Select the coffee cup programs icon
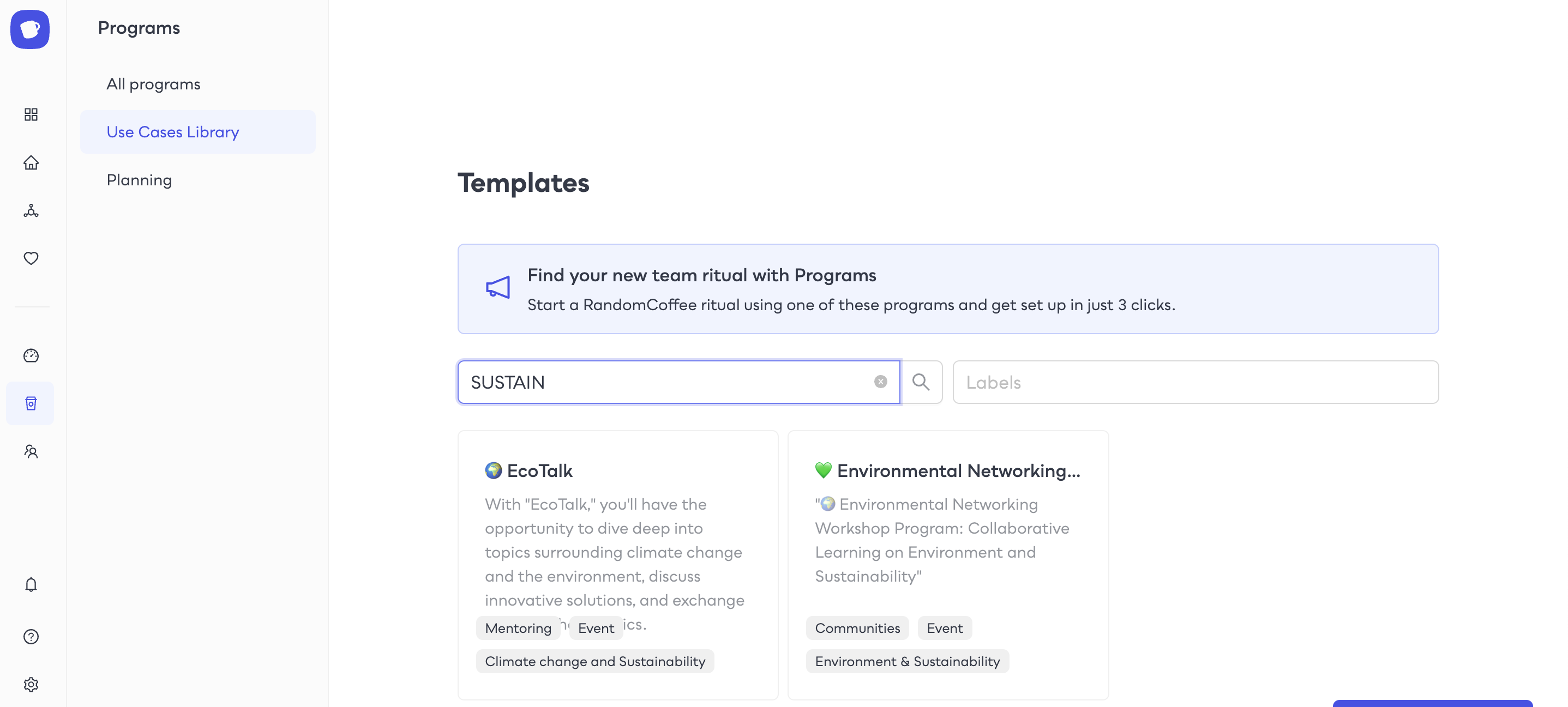1568x707 pixels. pyautogui.click(x=31, y=403)
